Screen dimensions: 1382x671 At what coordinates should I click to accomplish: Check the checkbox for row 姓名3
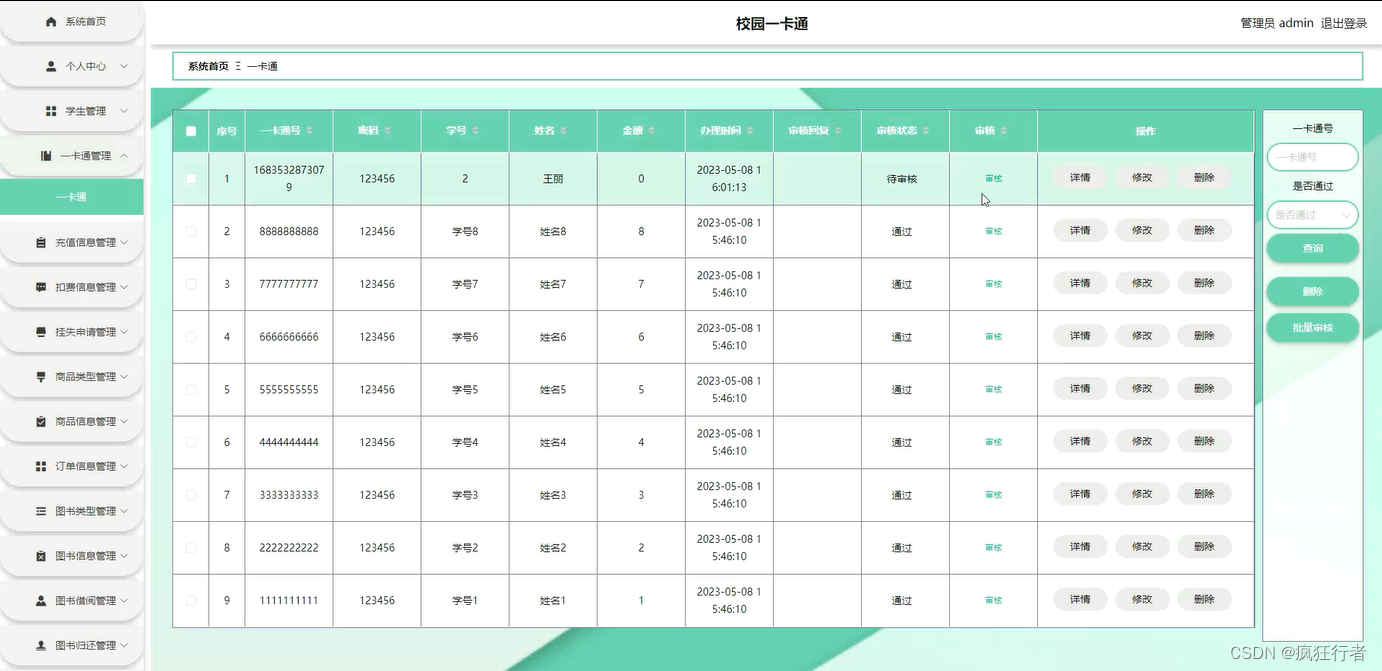pyautogui.click(x=191, y=495)
